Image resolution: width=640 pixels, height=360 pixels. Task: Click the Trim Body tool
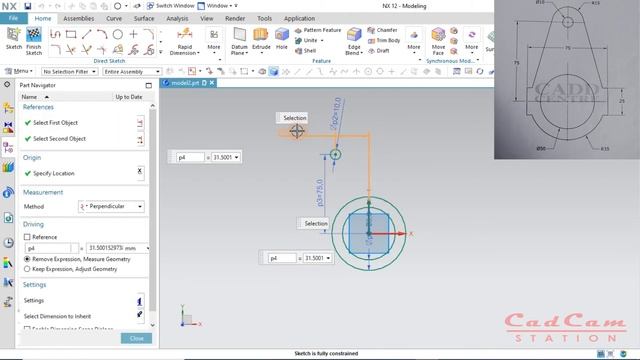(x=384, y=40)
